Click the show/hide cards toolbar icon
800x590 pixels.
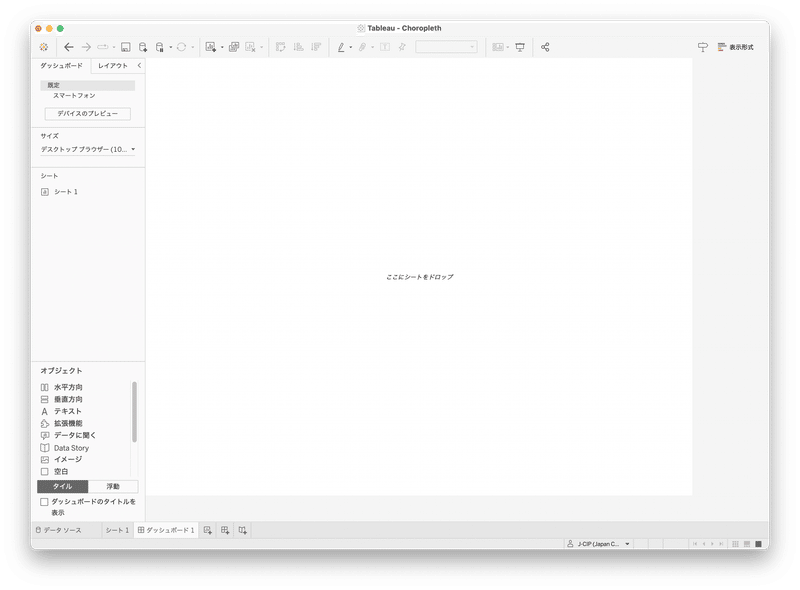[x=498, y=47]
